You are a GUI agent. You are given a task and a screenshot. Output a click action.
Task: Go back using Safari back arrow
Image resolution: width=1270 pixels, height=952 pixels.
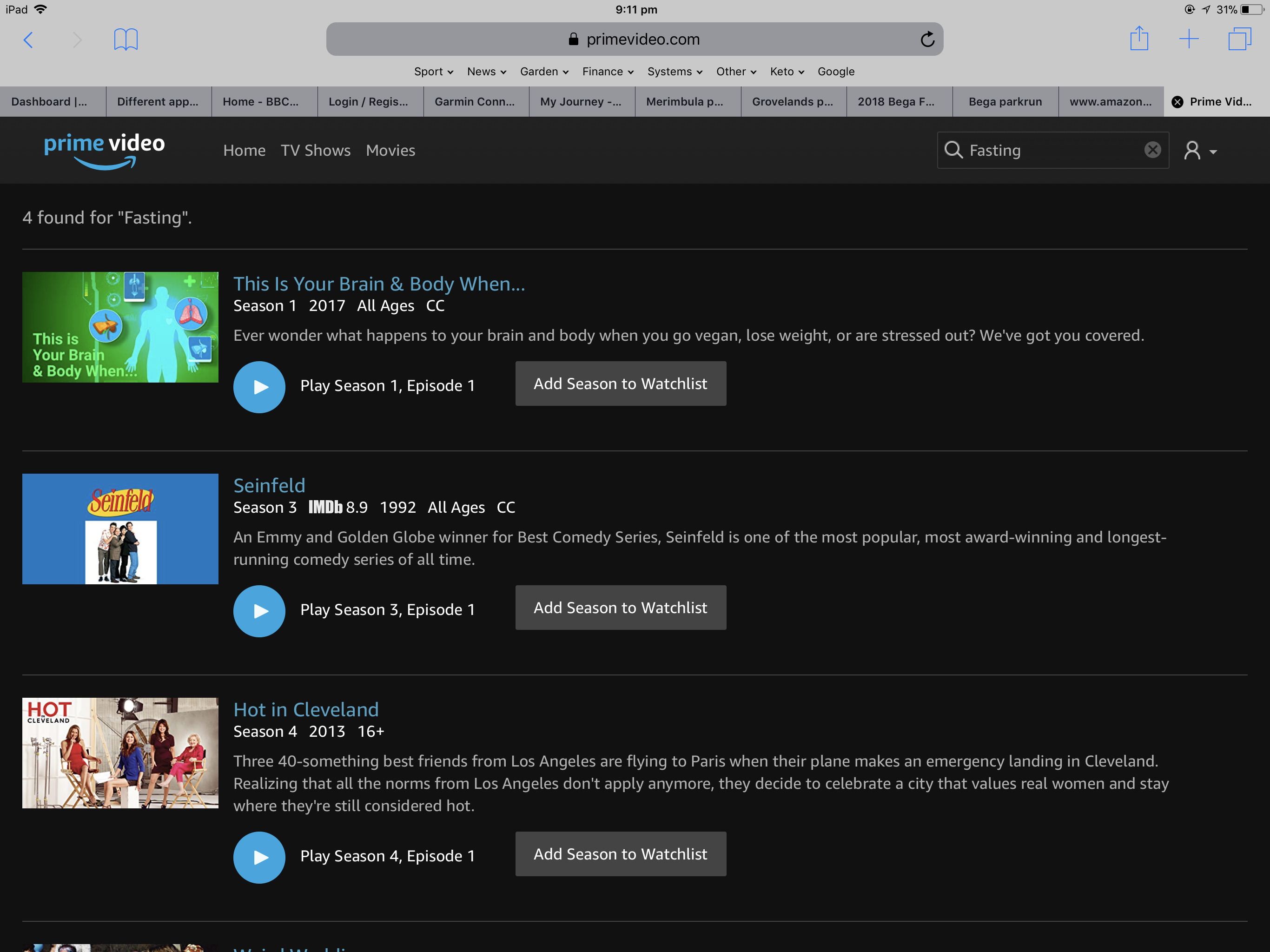[28, 40]
